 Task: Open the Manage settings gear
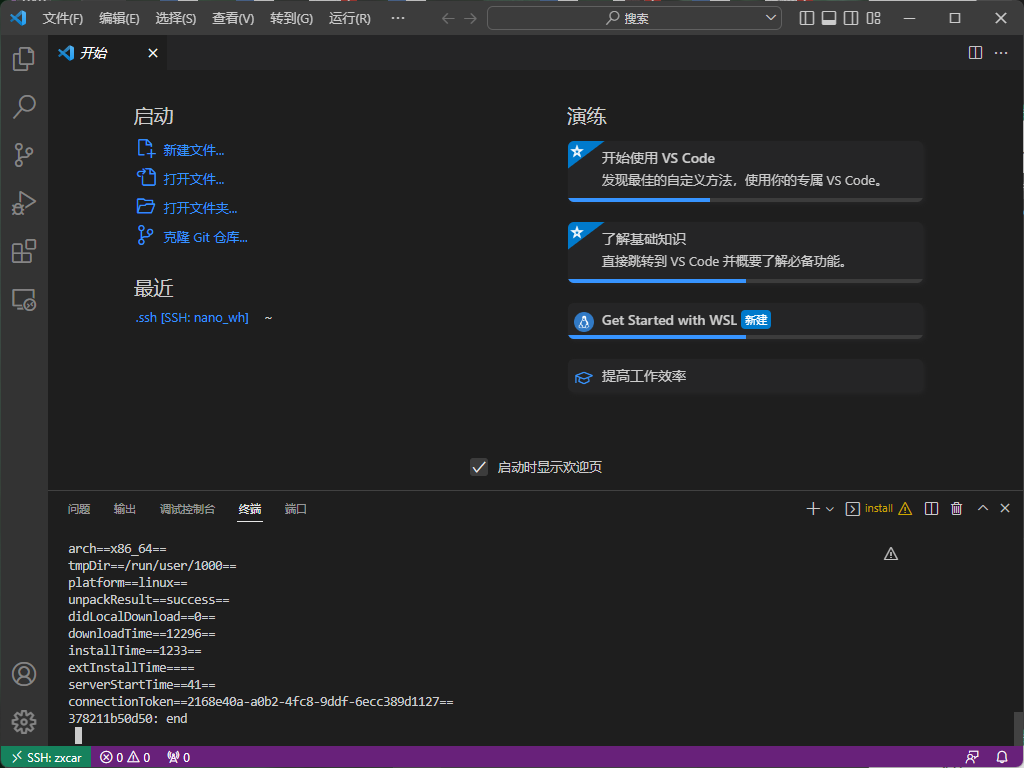coord(24,721)
